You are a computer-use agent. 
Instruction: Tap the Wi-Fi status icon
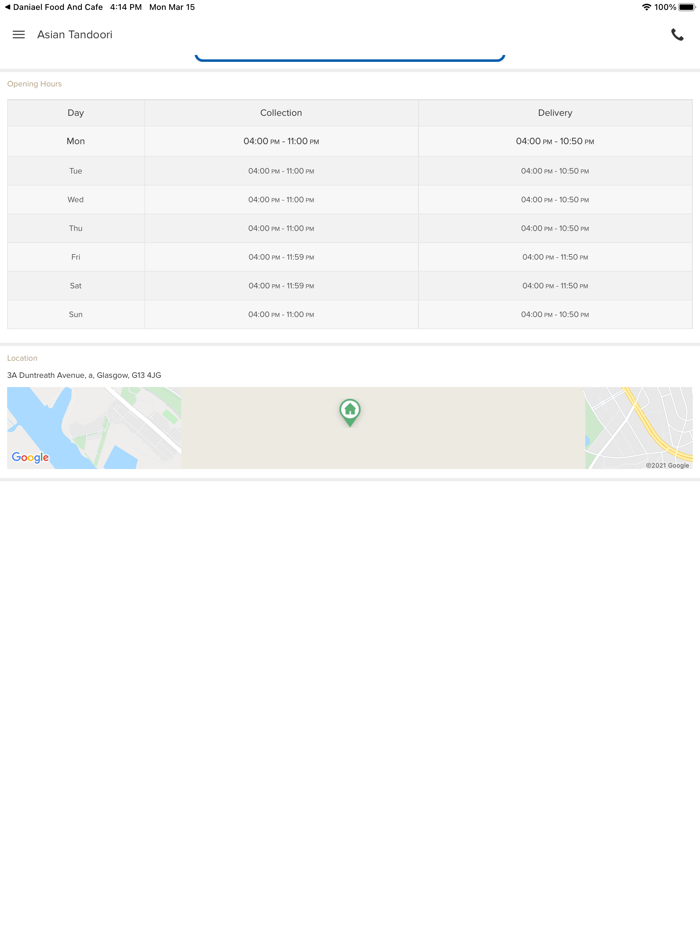(646, 7)
